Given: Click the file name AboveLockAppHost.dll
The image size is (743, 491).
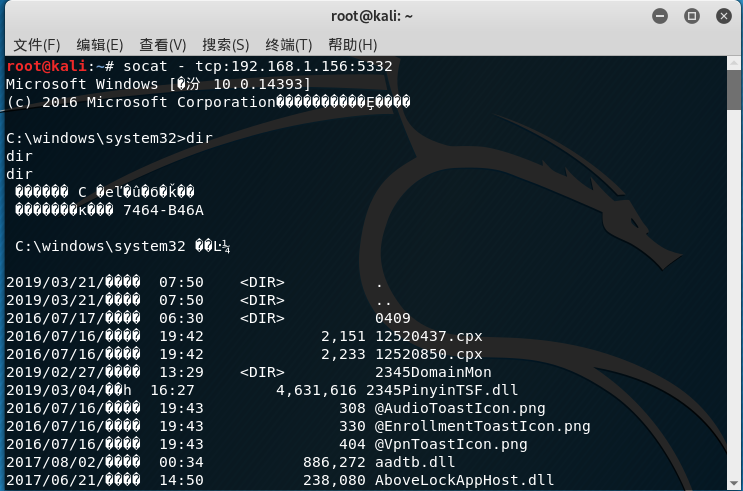Looking at the screenshot, I should coord(464,481).
